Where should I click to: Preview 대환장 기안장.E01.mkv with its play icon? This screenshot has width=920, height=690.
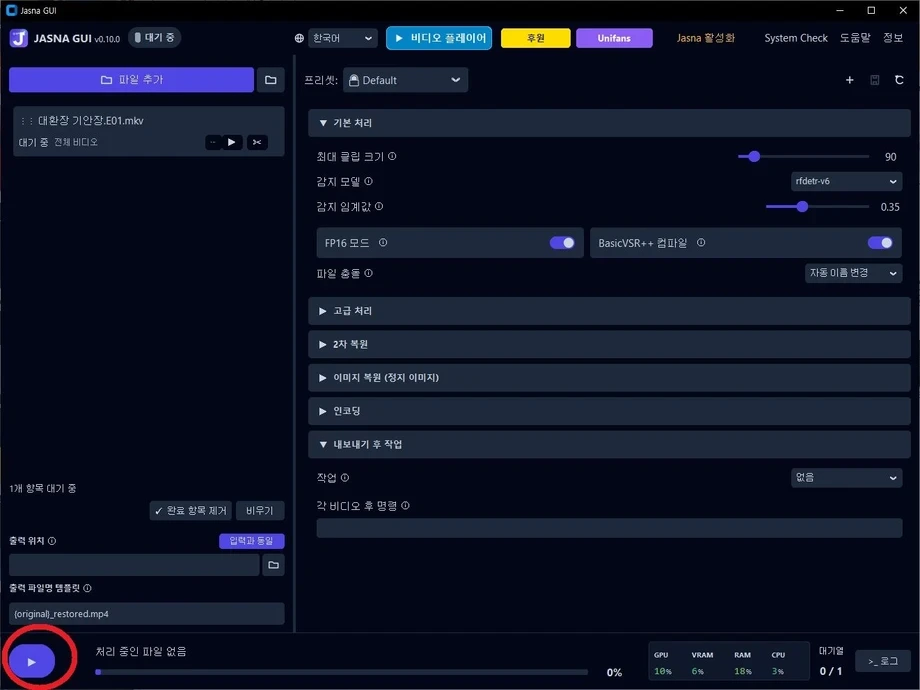232,142
